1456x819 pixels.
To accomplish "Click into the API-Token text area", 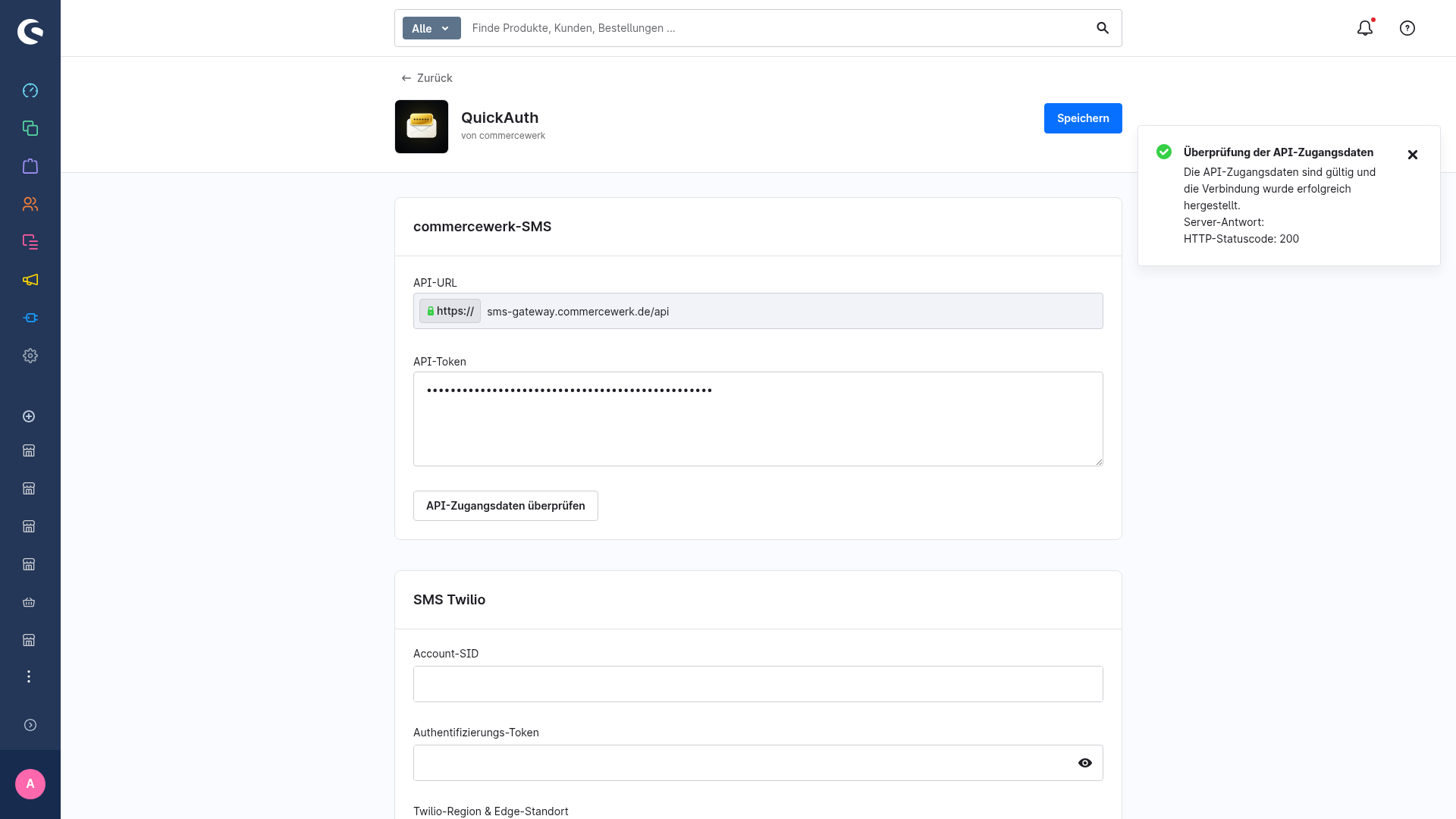I will click(x=758, y=419).
